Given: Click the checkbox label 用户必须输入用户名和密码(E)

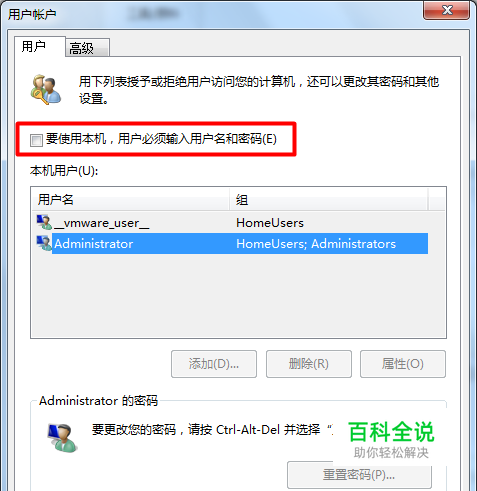Looking at the screenshot, I should click(x=197, y=139).
